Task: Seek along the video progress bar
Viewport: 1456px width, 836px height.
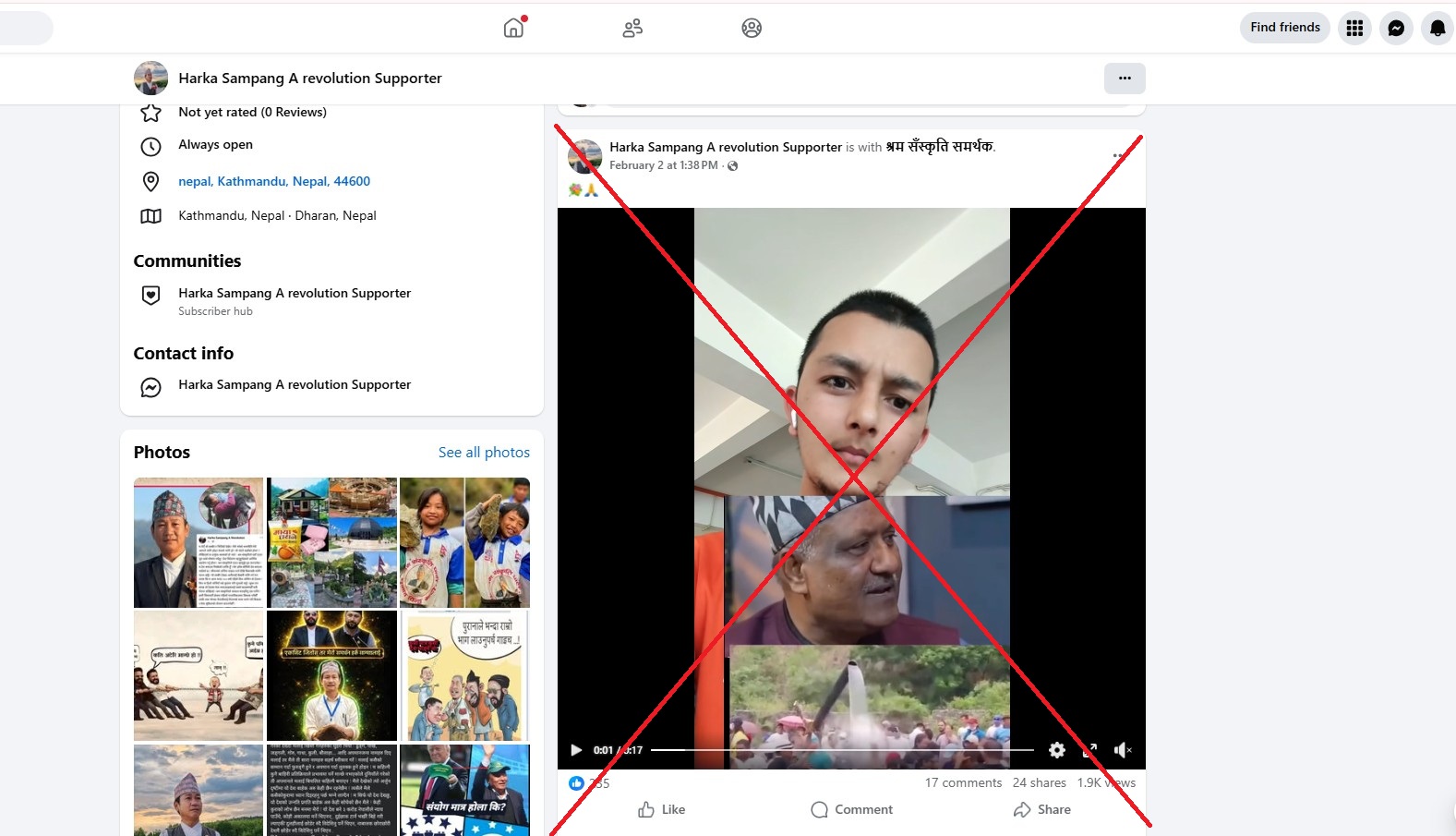Action: pos(842,750)
